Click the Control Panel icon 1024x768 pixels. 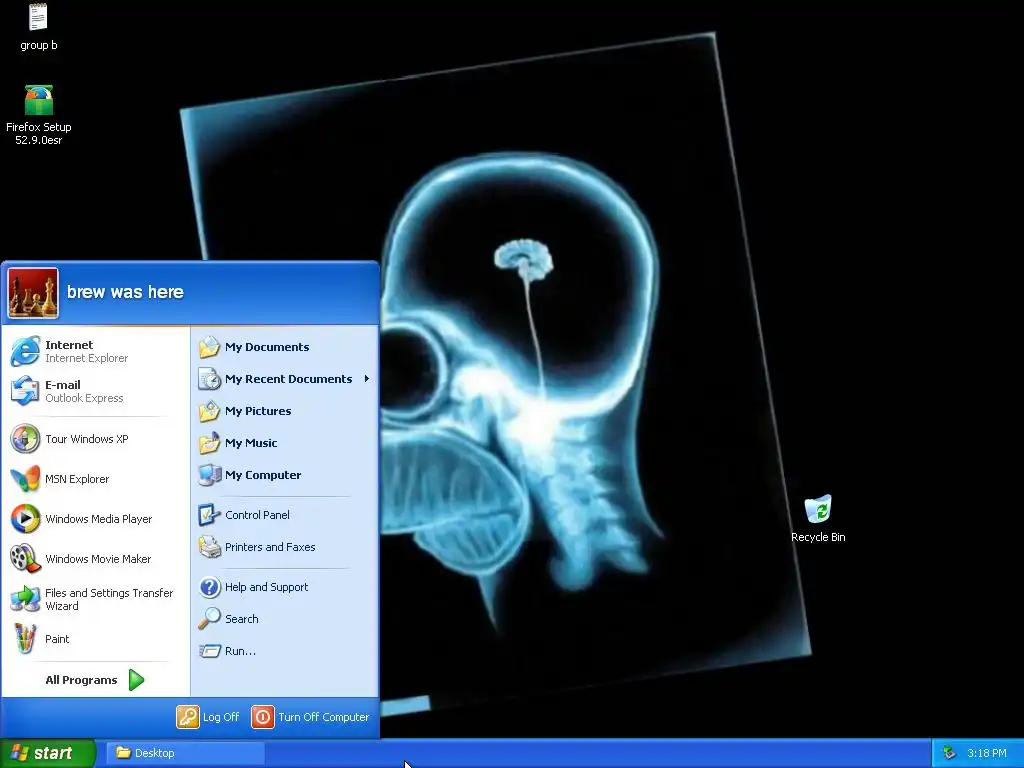tap(210, 515)
